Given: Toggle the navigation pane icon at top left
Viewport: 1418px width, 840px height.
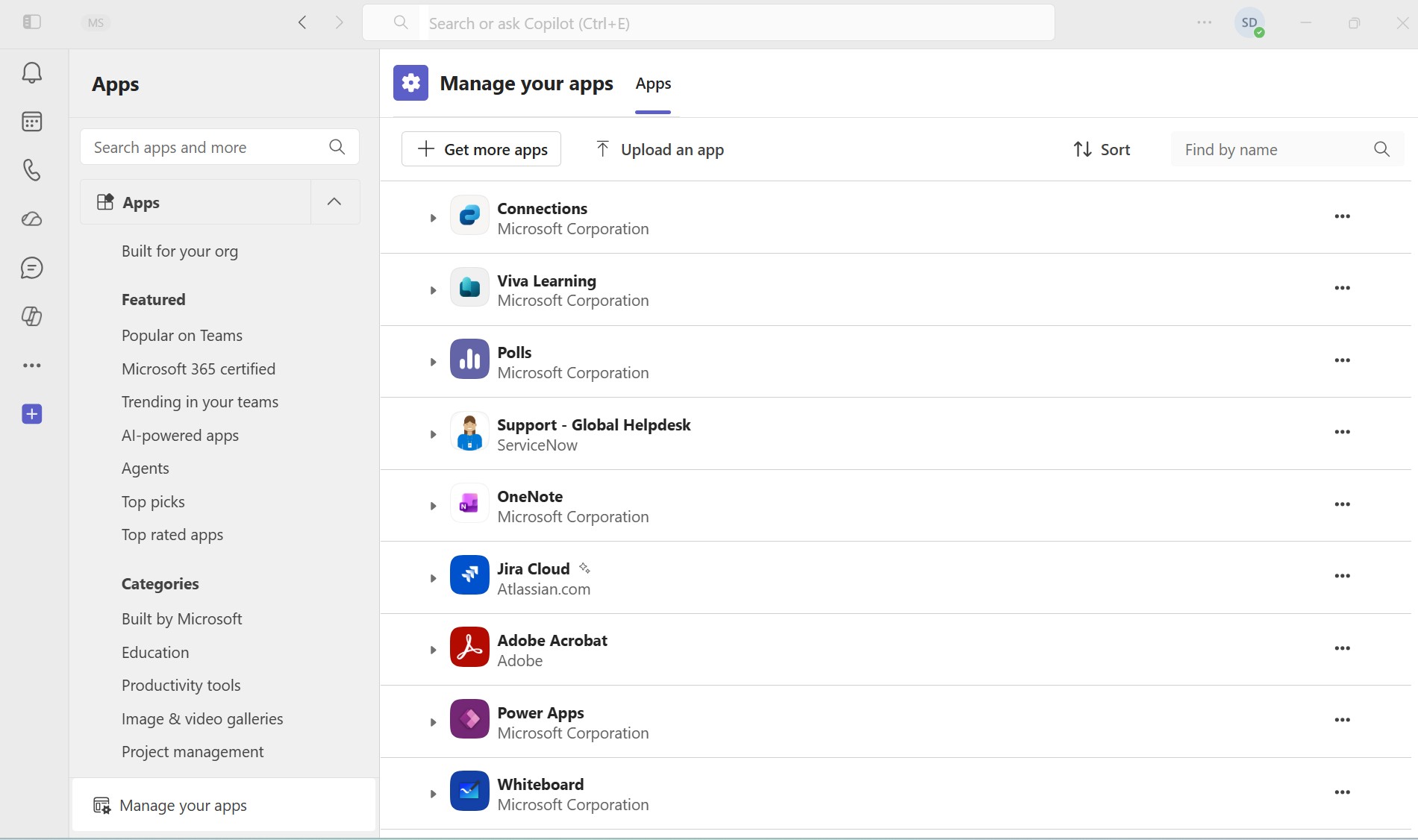Looking at the screenshot, I should [31, 22].
